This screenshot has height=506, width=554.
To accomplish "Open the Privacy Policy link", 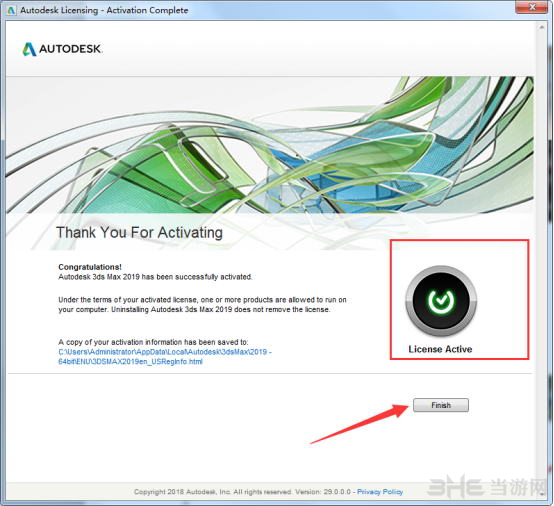I will (380, 492).
